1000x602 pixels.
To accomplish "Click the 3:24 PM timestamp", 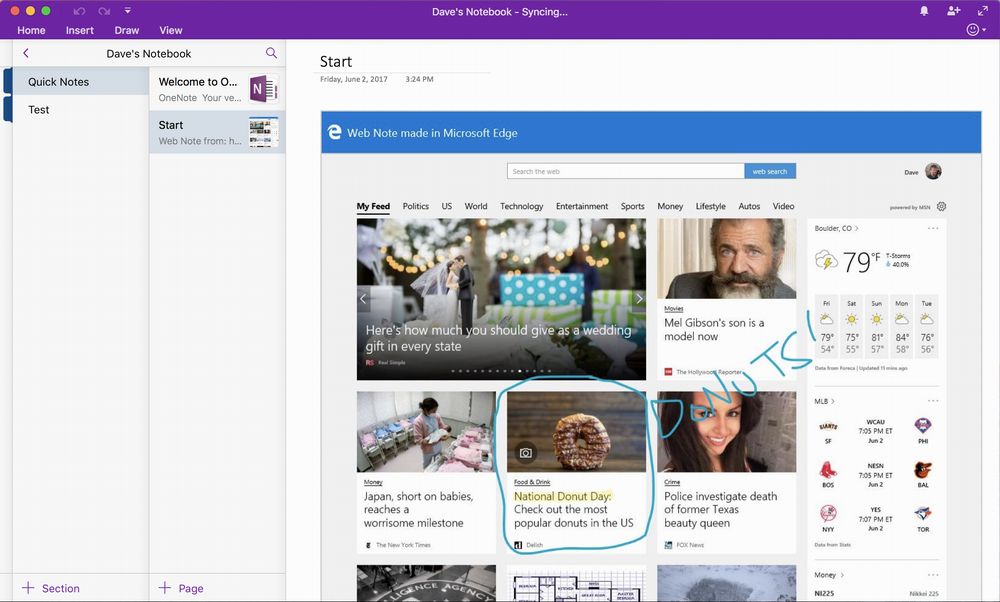I will pos(420,80).
